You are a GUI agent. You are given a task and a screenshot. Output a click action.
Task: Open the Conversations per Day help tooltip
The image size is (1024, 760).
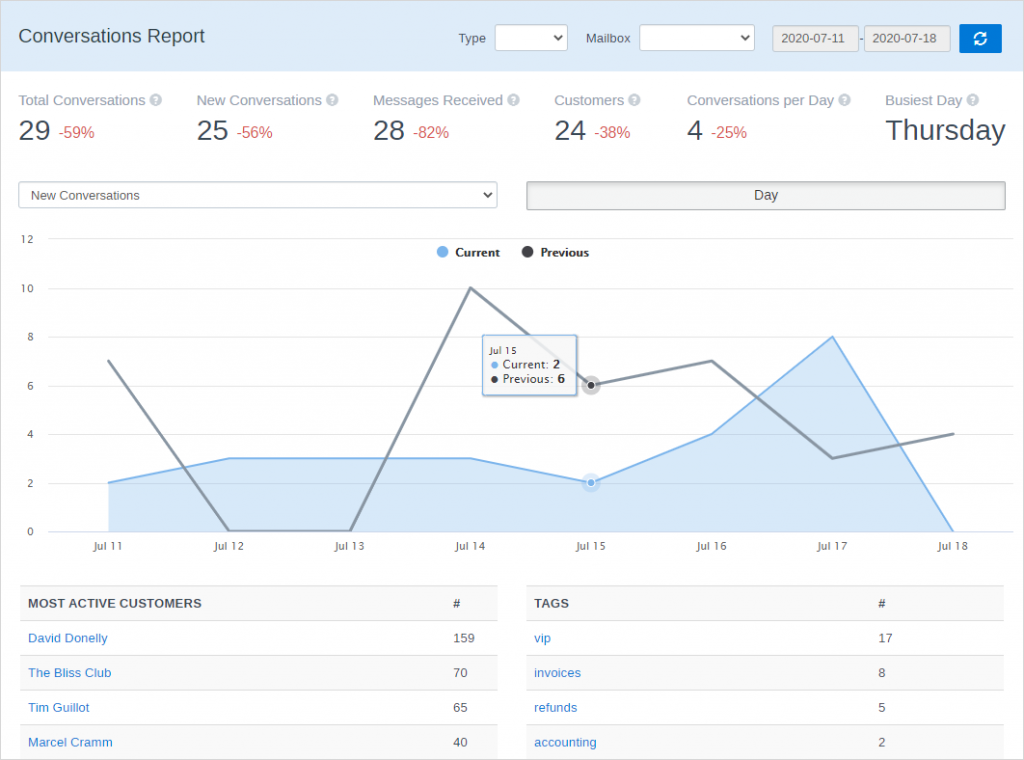tap(843, 100)
